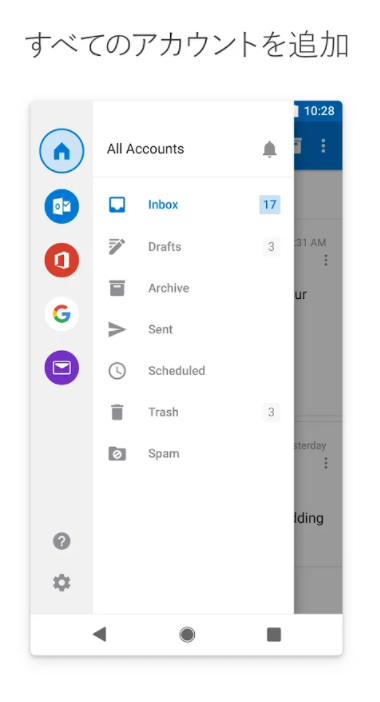Open the toolbar overflow three-dot menu
The image size is (380, 702).
323,146
